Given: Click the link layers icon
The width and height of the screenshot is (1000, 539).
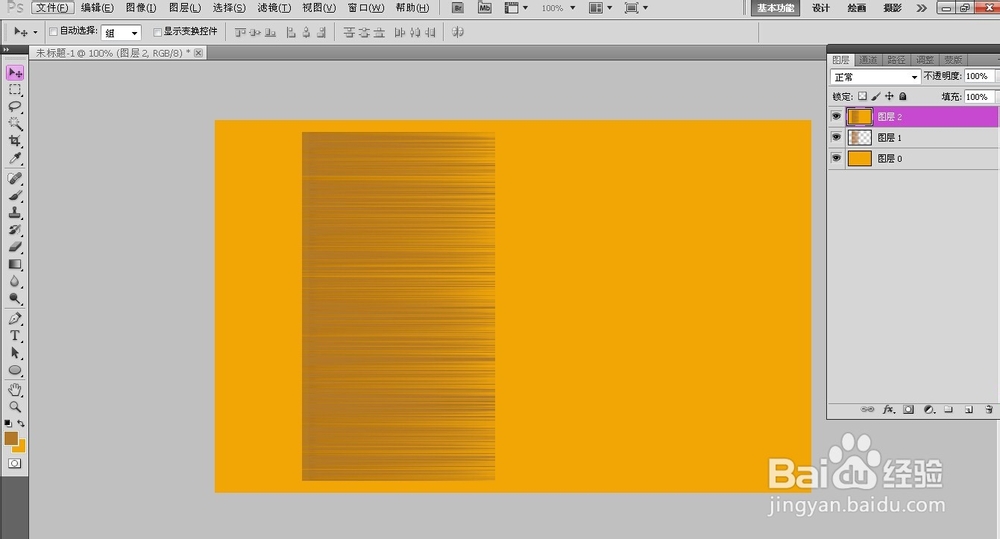Looking at the screenshot, I should [x=867, y=410].
